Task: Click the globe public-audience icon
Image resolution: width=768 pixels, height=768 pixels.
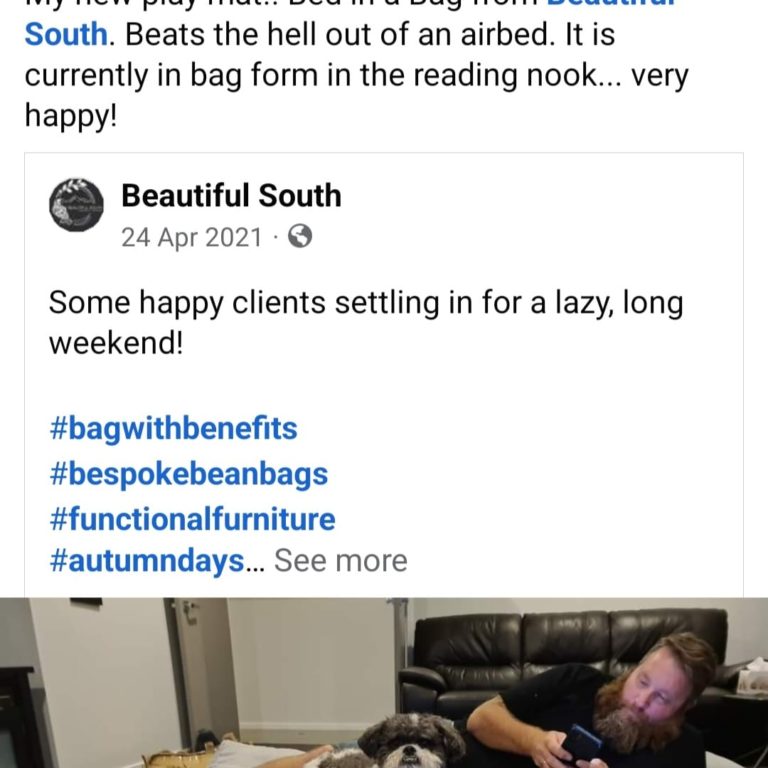Action: tap(300, 237)
